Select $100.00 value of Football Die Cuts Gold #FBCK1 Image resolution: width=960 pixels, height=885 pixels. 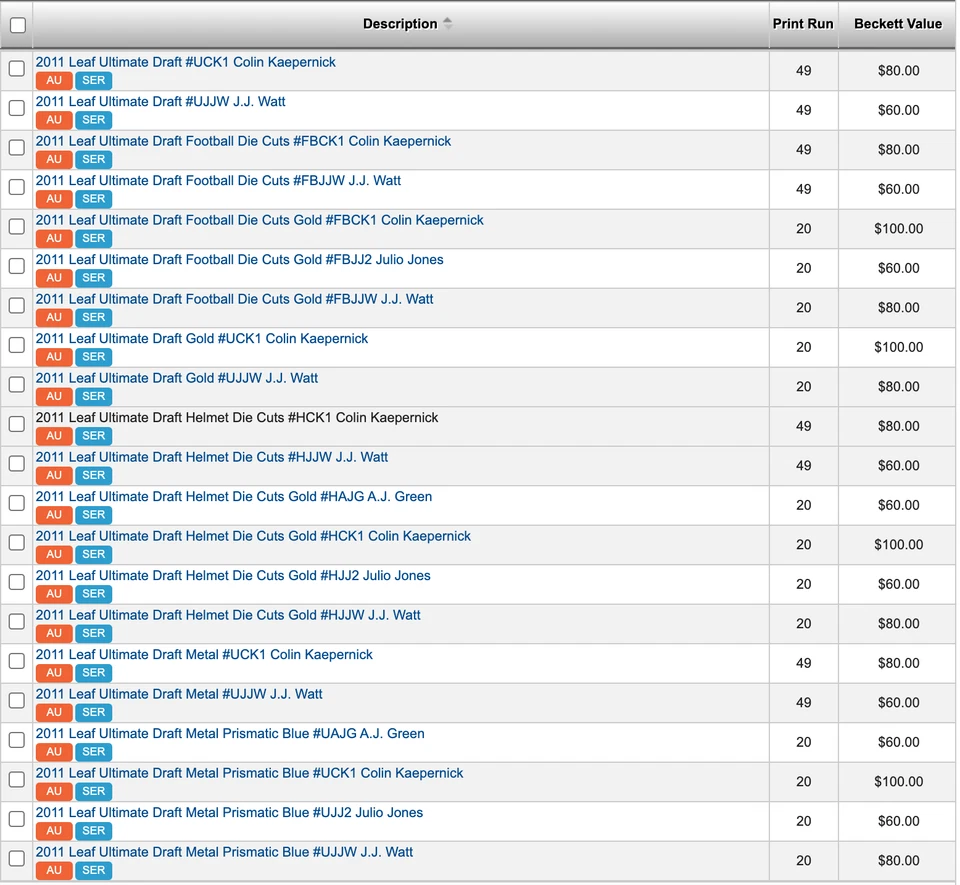point(898,228)
